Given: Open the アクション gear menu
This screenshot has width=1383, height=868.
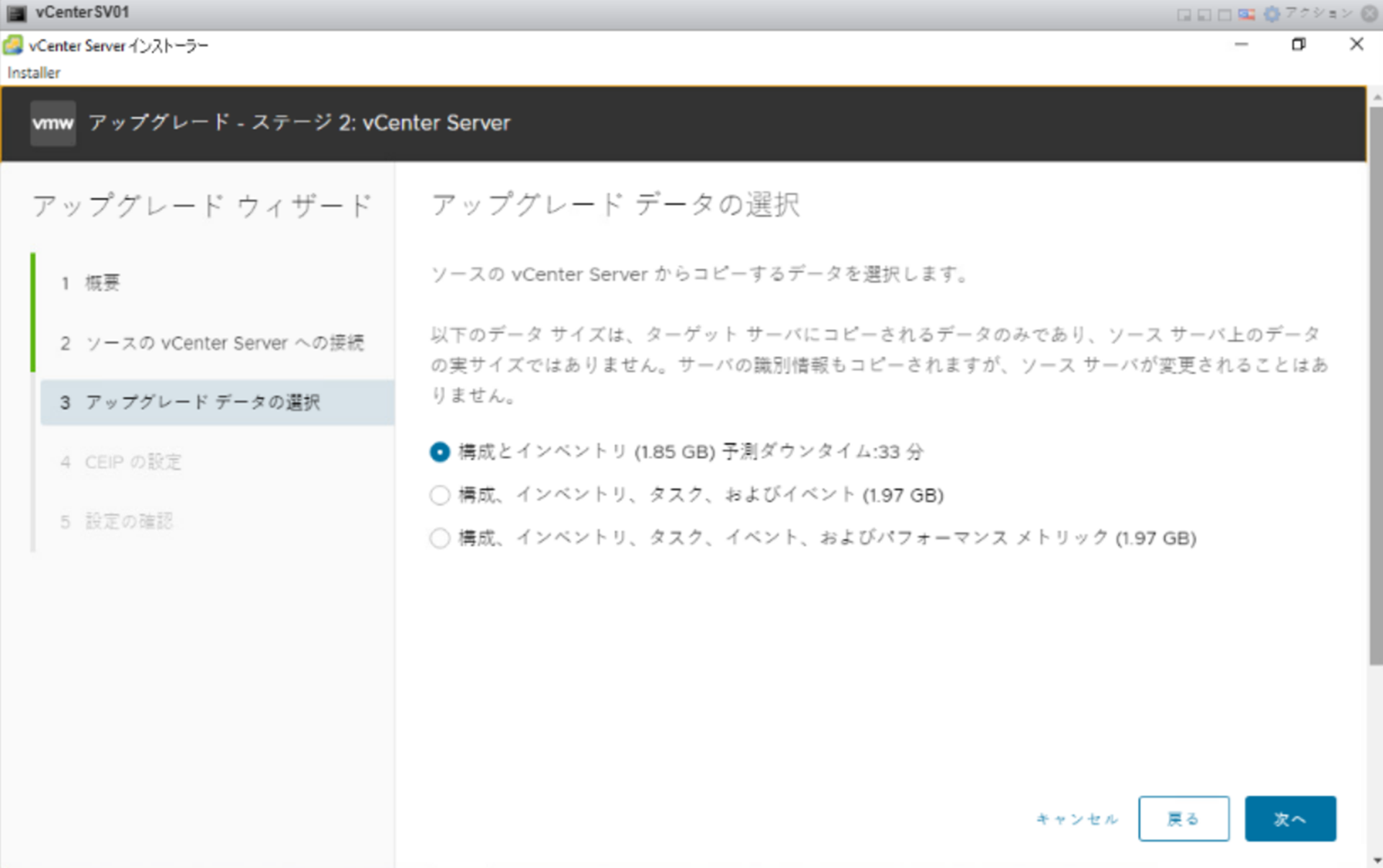Looking at the screenshot, I should coord(1273,14).
